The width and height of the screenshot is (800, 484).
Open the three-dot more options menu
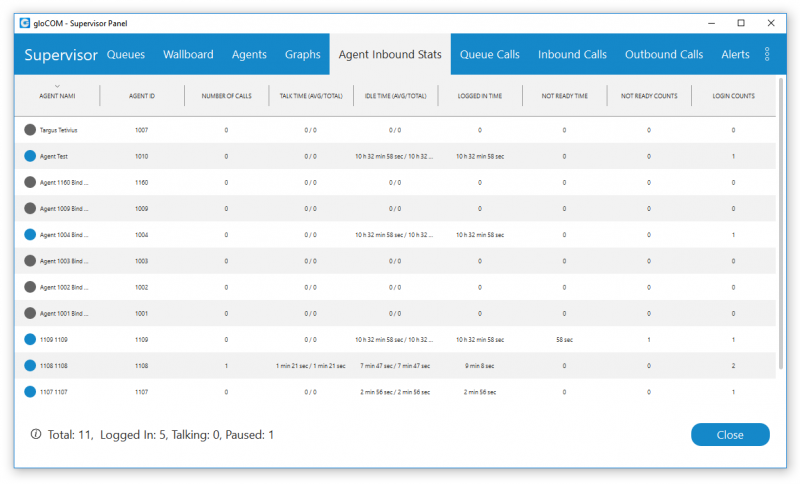click(x=767, y=54)
